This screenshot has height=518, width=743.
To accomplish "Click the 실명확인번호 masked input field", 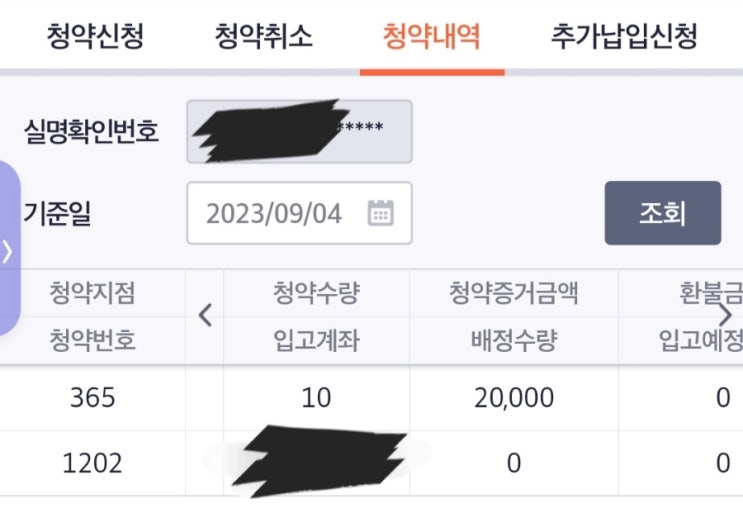I will (x=299, y=131).
